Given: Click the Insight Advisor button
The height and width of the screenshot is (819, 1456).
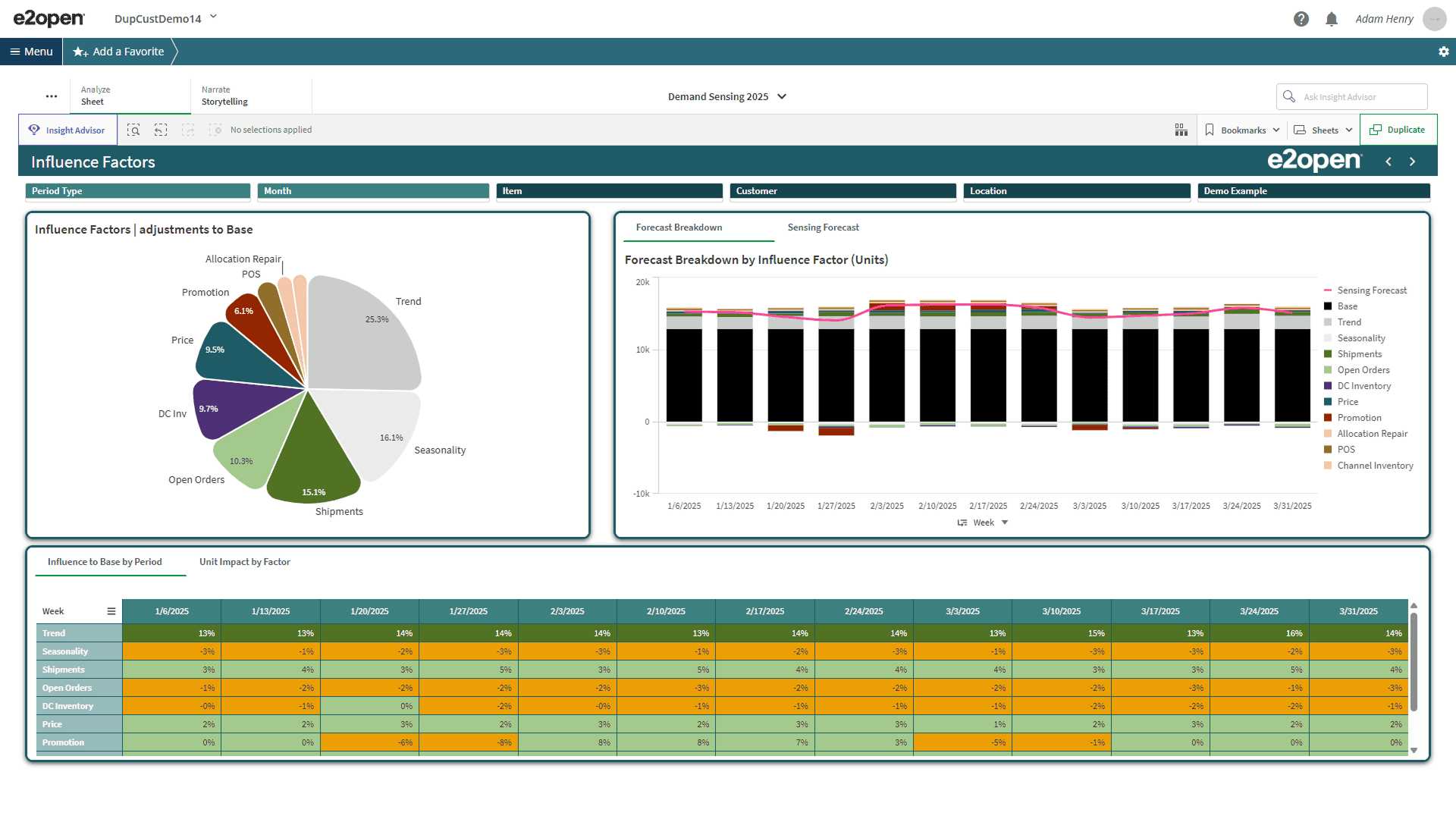Looking at the screenshot, I should coord(67,130).
